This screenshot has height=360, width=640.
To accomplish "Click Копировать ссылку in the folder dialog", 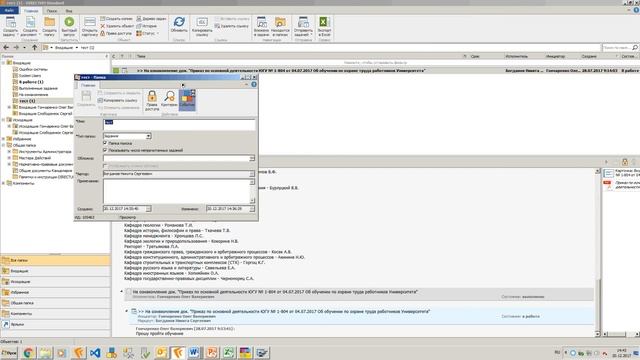I will tap(118, 100).
